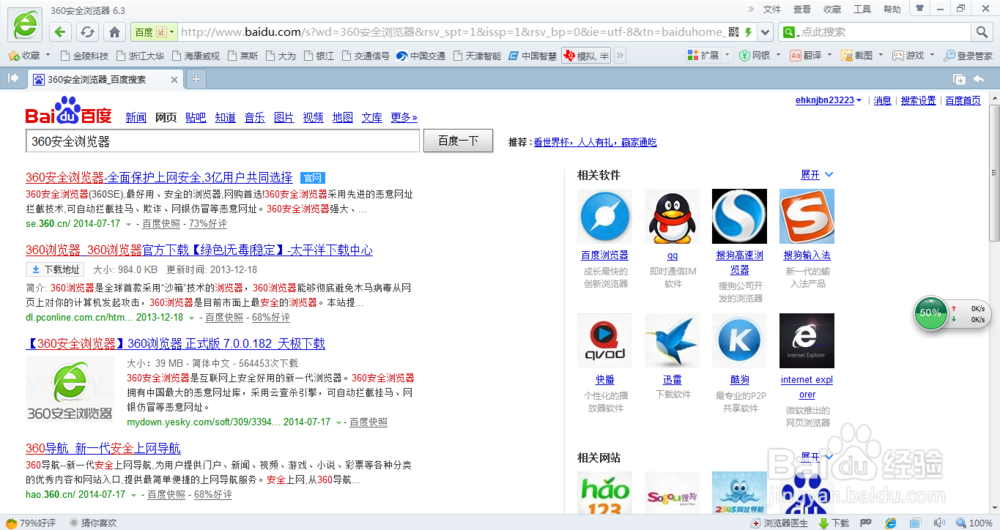Open the 金陵科技 bookmark
The height and width of the screenshot is (530, 1000).
point(84,56)
